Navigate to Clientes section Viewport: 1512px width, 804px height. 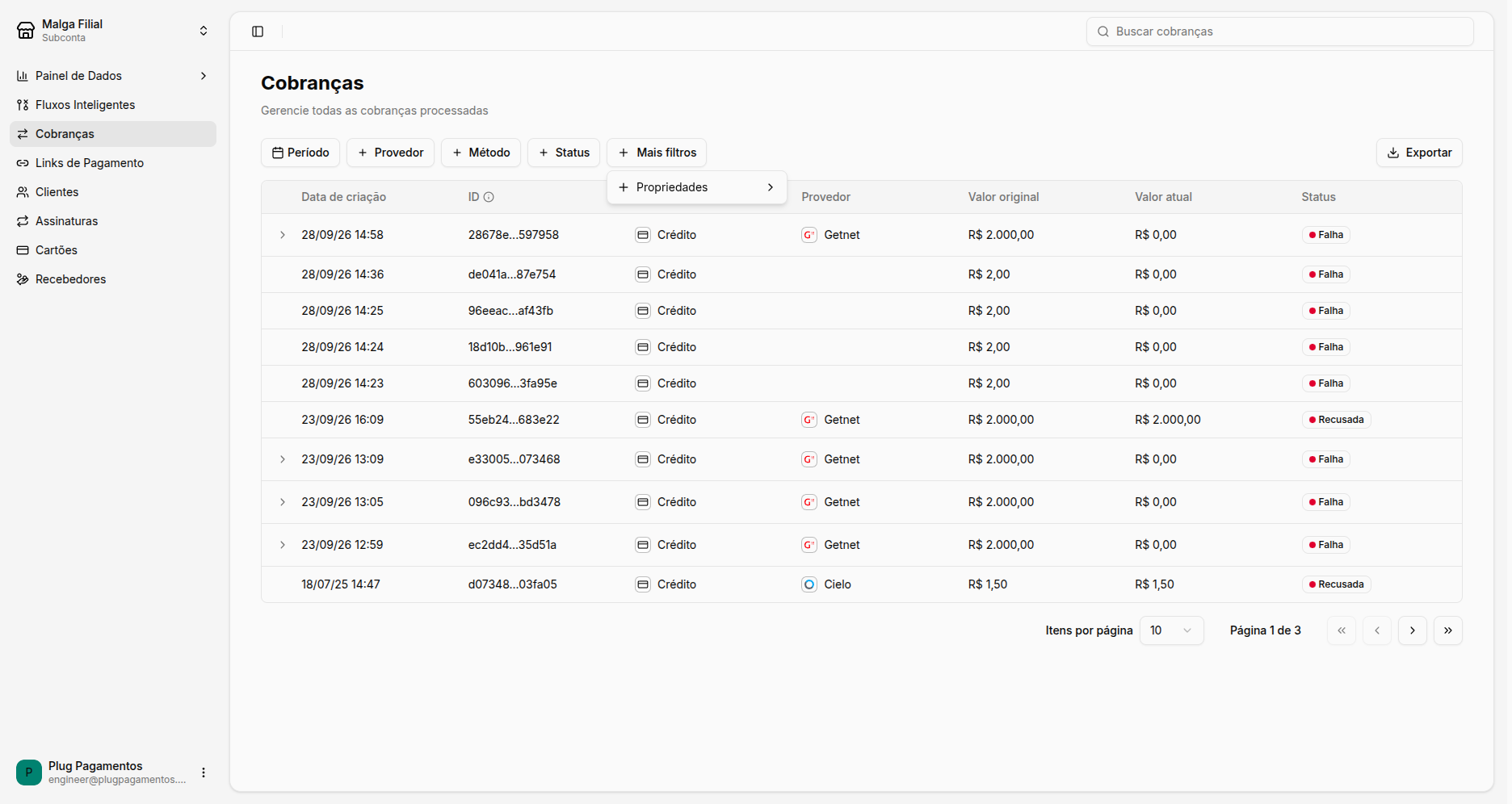113,192
